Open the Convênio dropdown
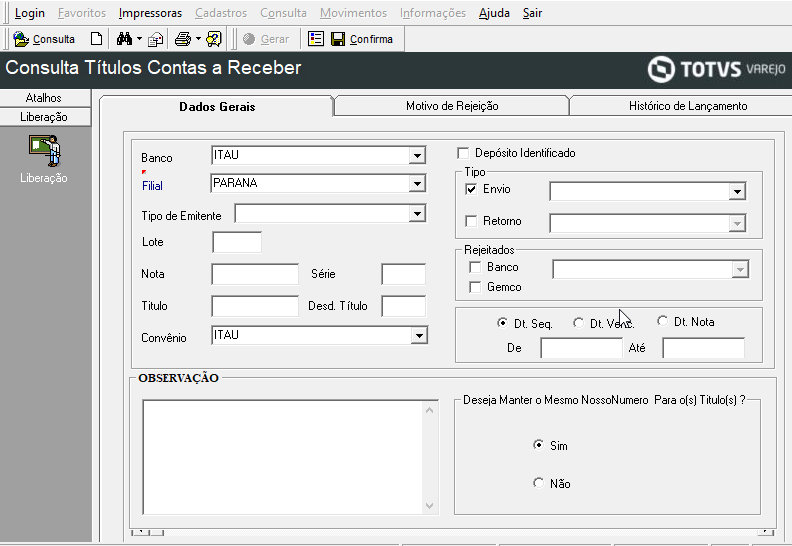792x546 pixels. (419, 335)
